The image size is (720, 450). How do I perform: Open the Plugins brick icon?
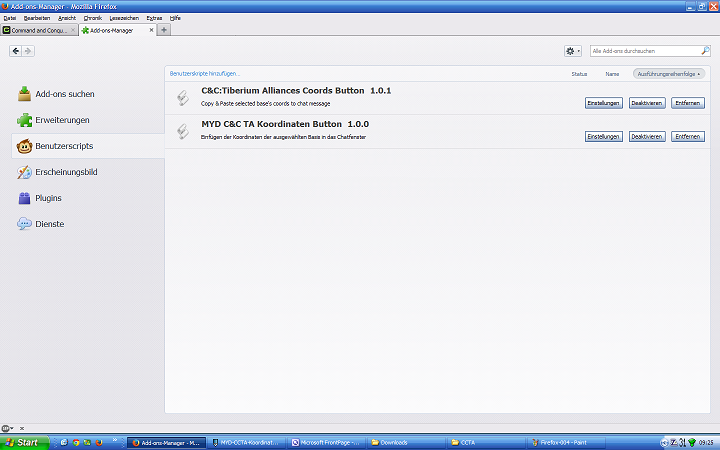[x=24, y=198]
